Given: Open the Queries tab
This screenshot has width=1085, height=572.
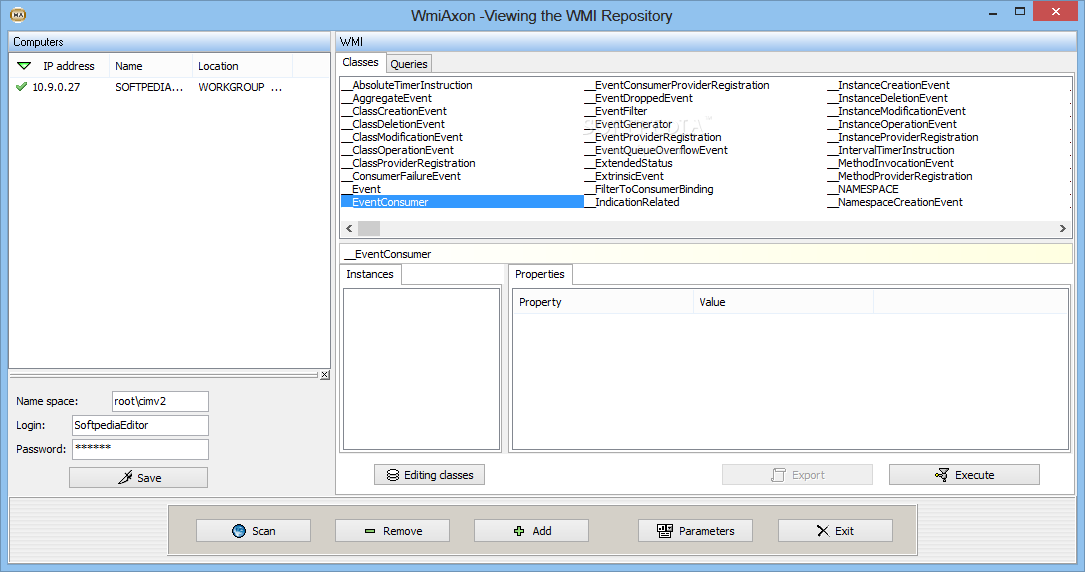Looking at the screenshot, I should pos(409,64).
